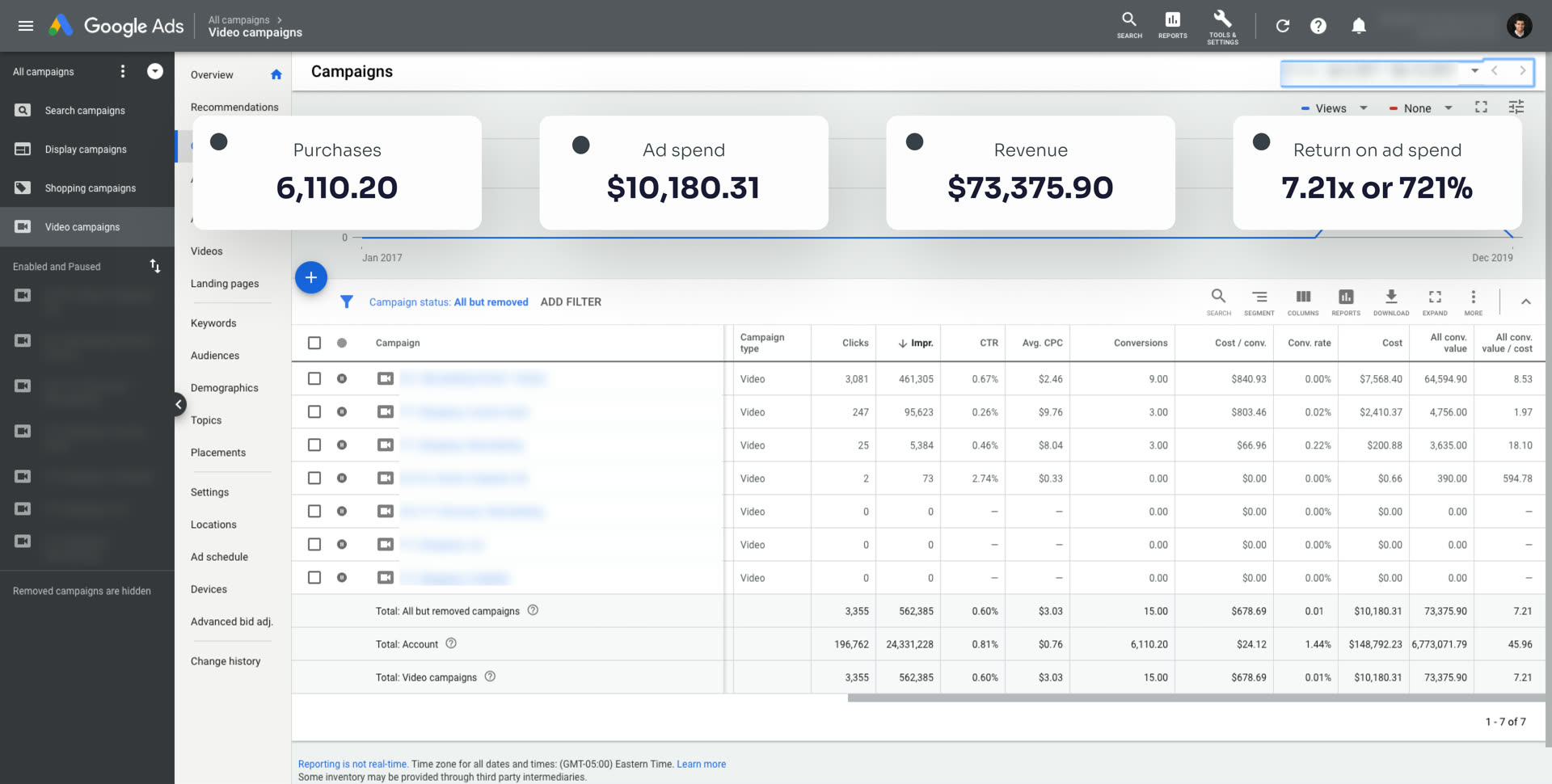The width and height of the screenshot is (1552, 784).
Task: Click the Learn more link
Action: click(x=701, y=764)
